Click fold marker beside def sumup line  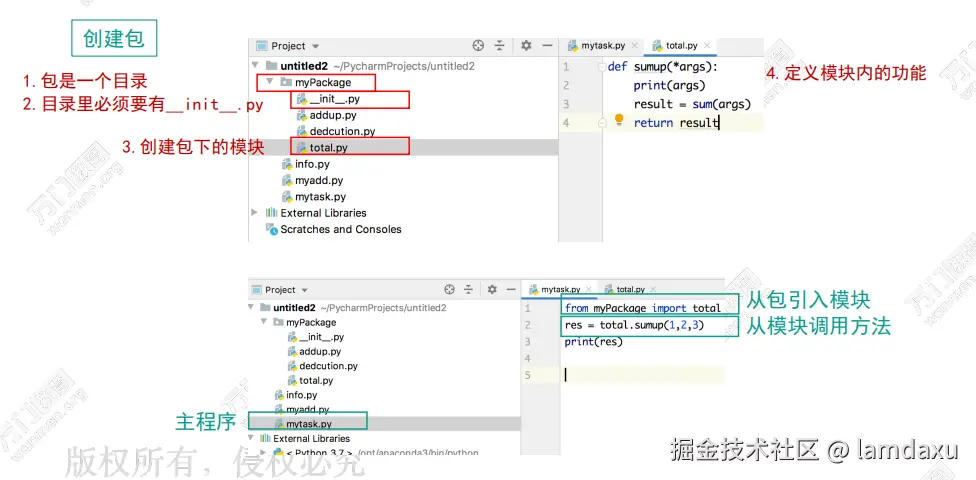point(602,66)
